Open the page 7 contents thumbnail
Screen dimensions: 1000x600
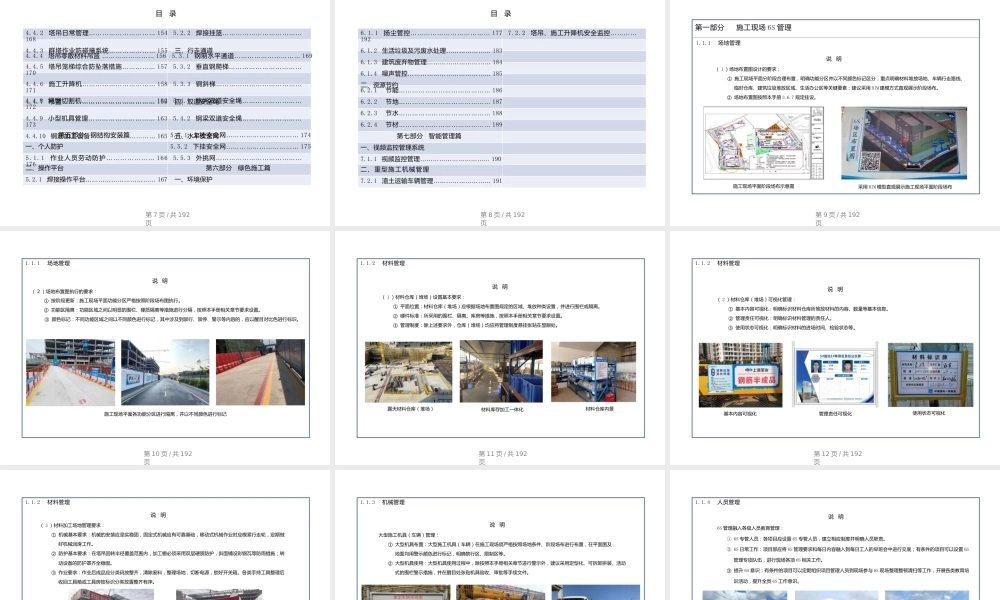[x=165, y=113]
